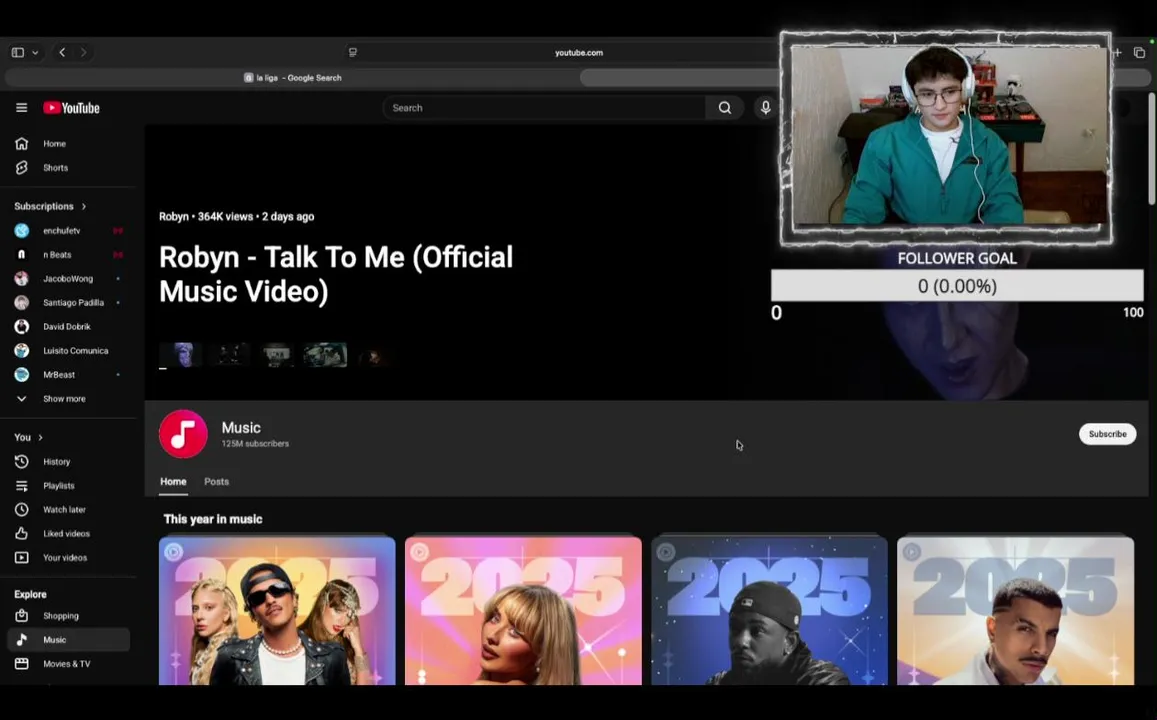Go back with Safari back arrow

(x=62, y=52)
